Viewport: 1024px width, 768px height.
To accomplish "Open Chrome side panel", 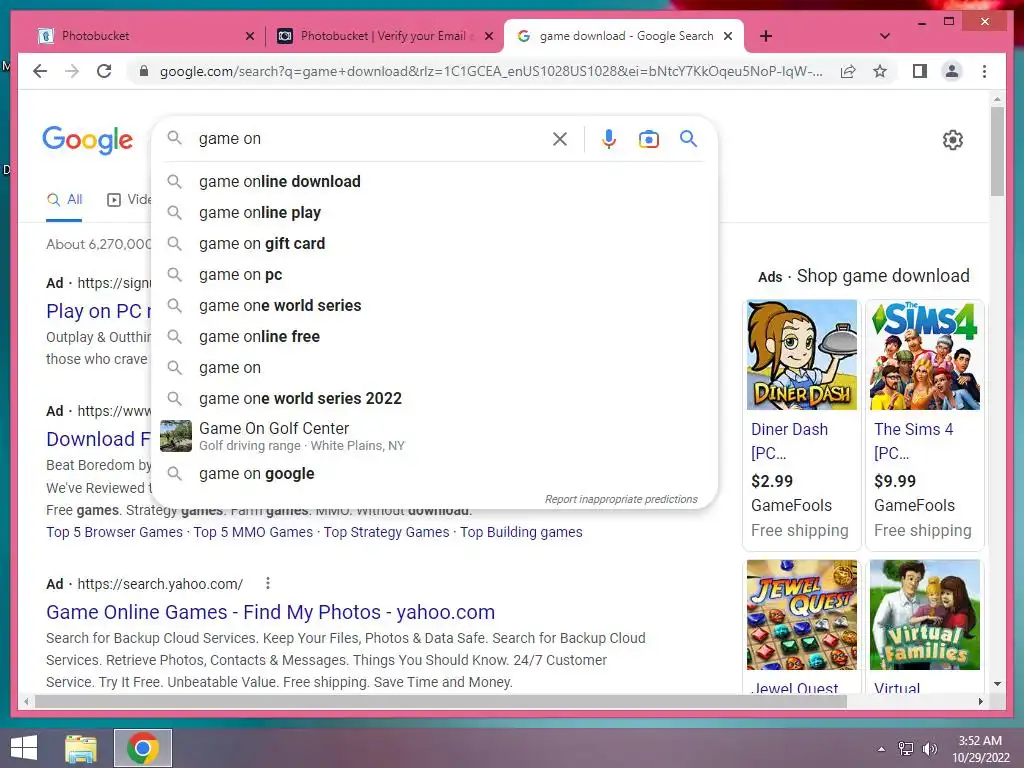I will pos(920,71).
